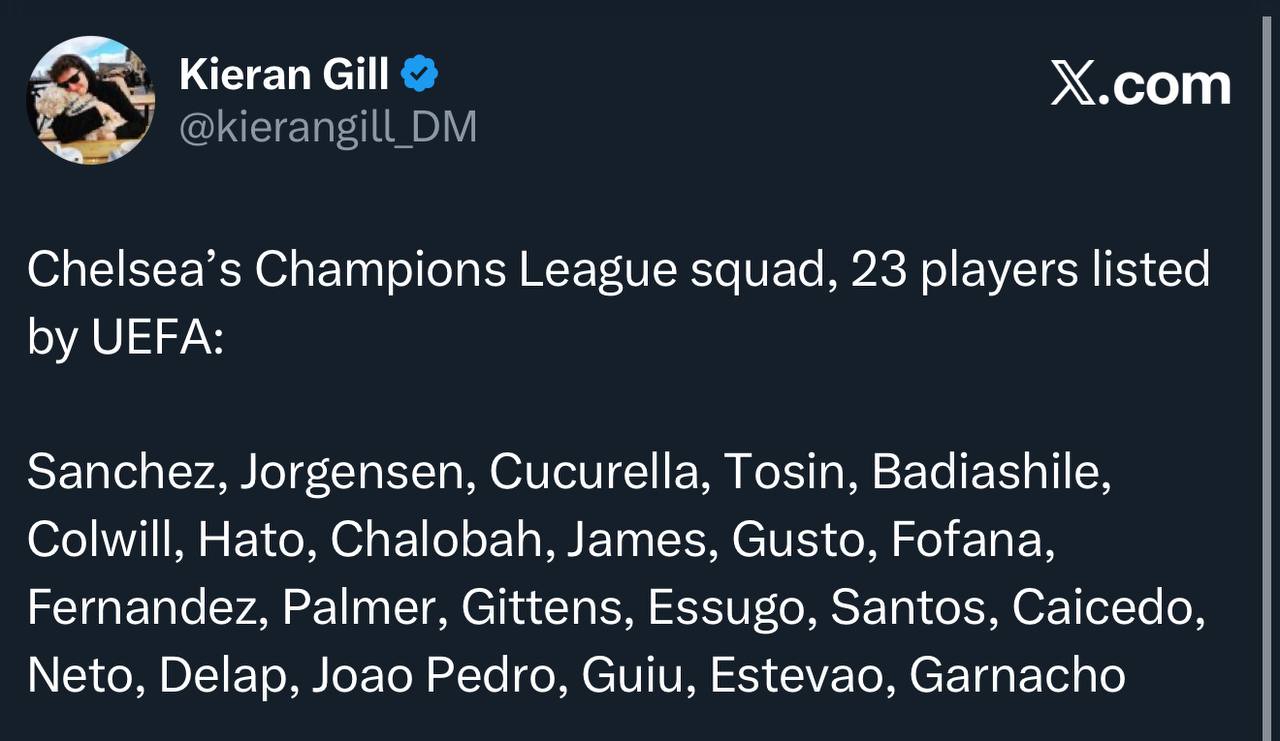
Task: Open the Kieran Gill display name
Action: pyautogui.click(x=284, y=75)
